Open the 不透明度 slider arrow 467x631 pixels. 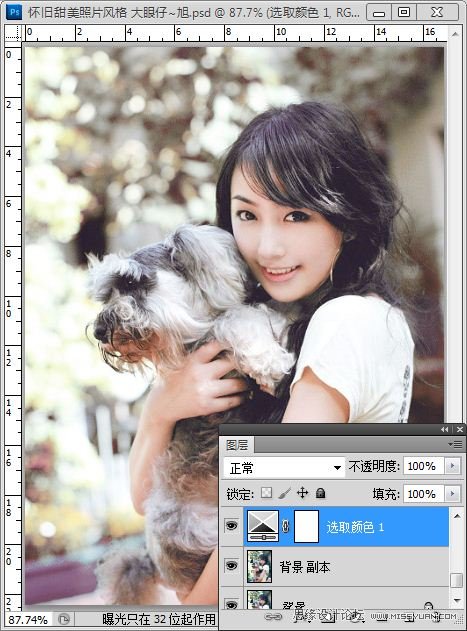tap(452, 466)
